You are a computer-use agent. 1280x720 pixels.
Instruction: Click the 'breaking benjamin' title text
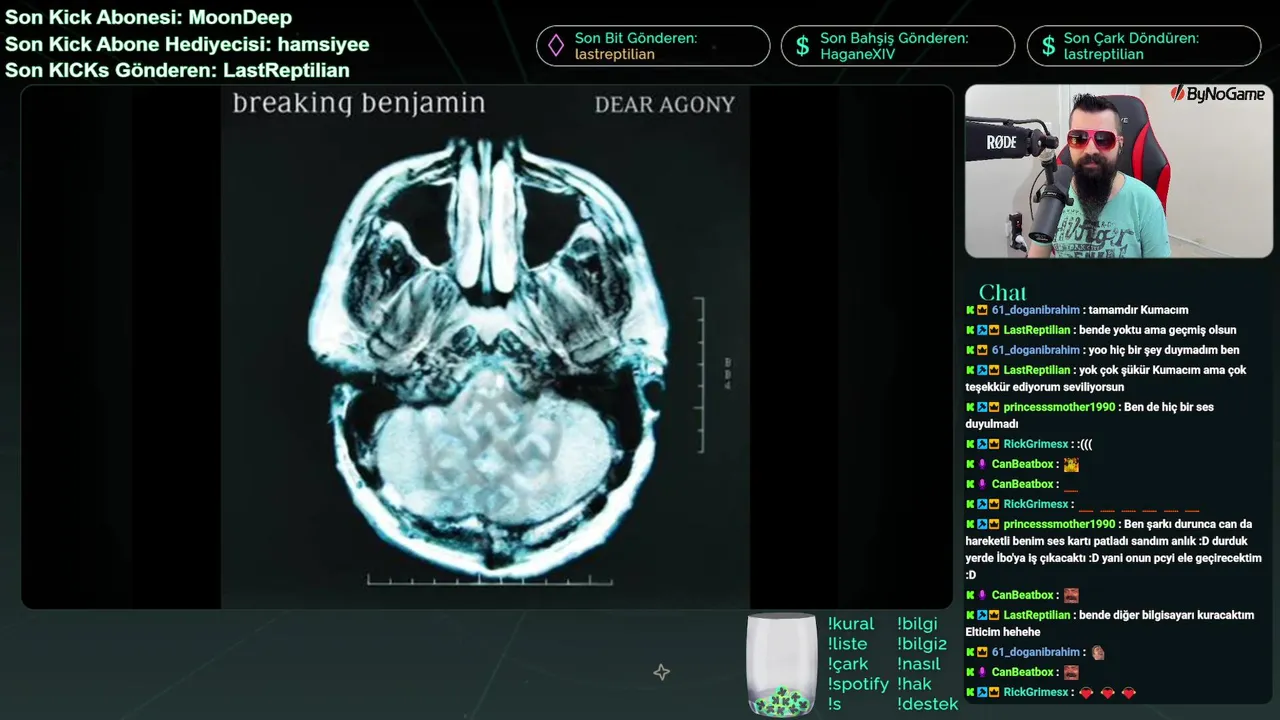coord(359,104)
